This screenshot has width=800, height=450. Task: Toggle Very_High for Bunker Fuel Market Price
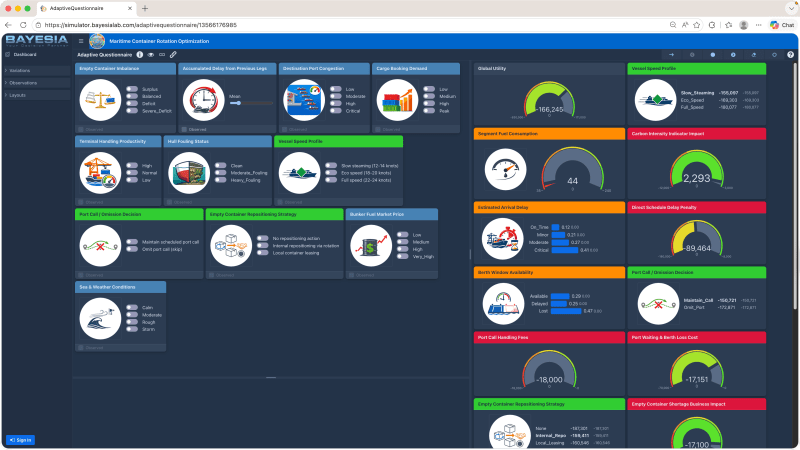tap(403, 257)
